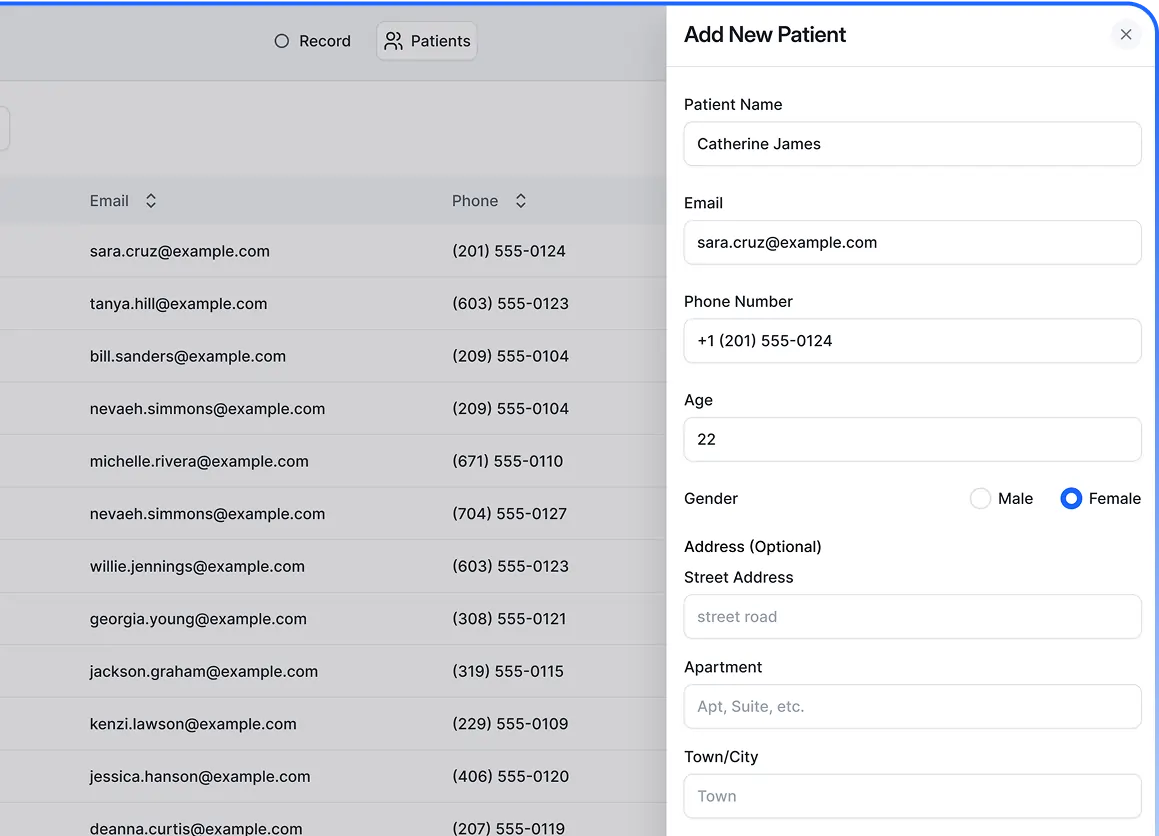Open the Patients tab
Image resolution: width=1159 pixels, height=836 pixels.
427,41
